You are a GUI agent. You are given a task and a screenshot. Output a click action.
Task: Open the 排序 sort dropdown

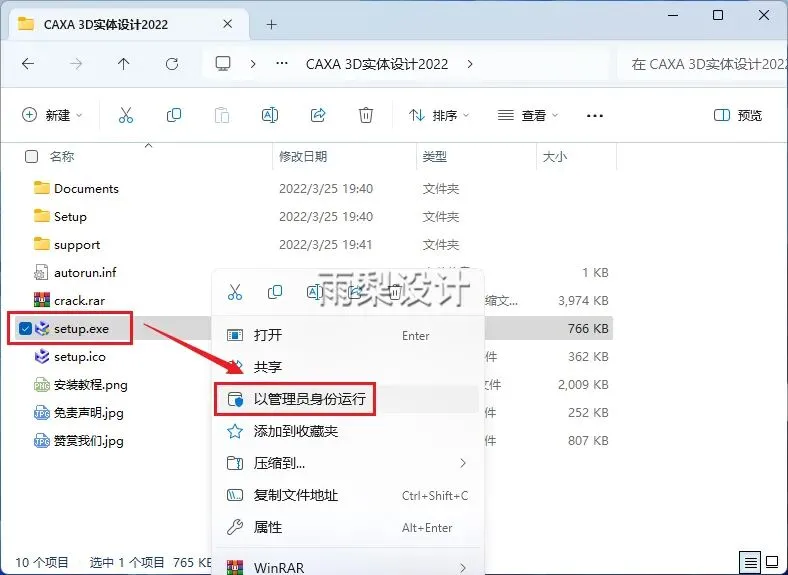(x=439, y=116)
